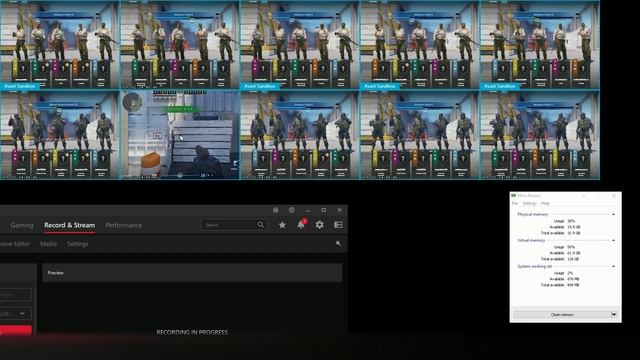Open File menu in Mem Reduct
640x360 pixels.
515,203
